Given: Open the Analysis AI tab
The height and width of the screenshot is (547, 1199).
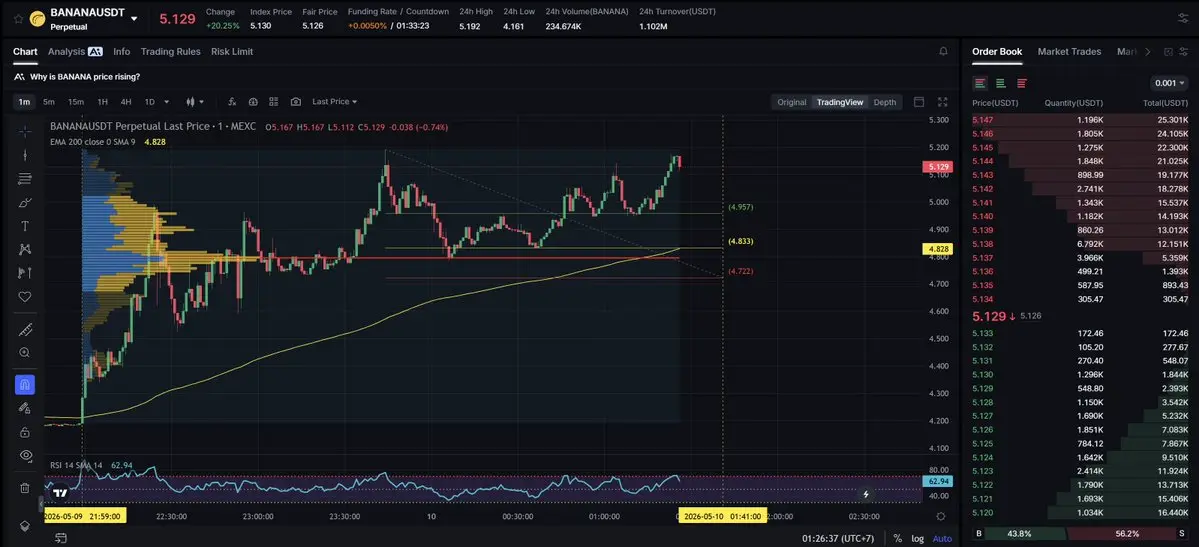Looking at the screenshot, I should point(75,51).
